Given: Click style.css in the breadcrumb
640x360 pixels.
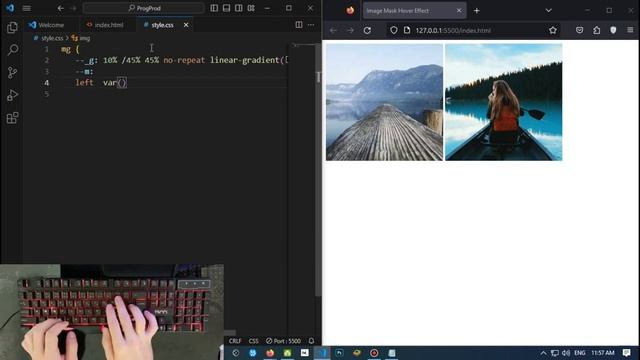Looking at the screenshot, I should [x=52, y=38].
